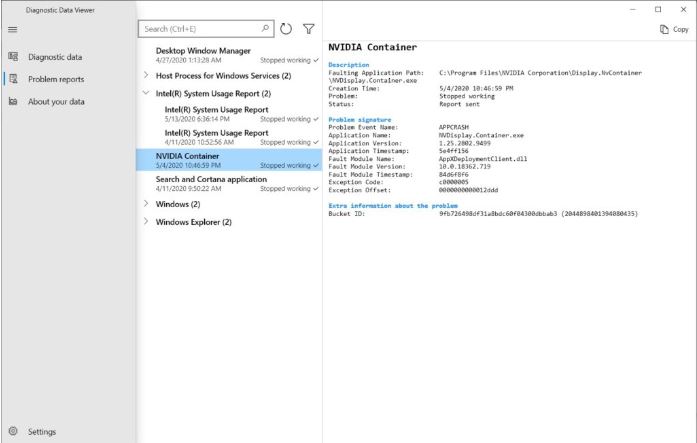Minimize the Diagnostic Data Viewer window
This screenshot has width=697, height=443.
coord(633,9)
